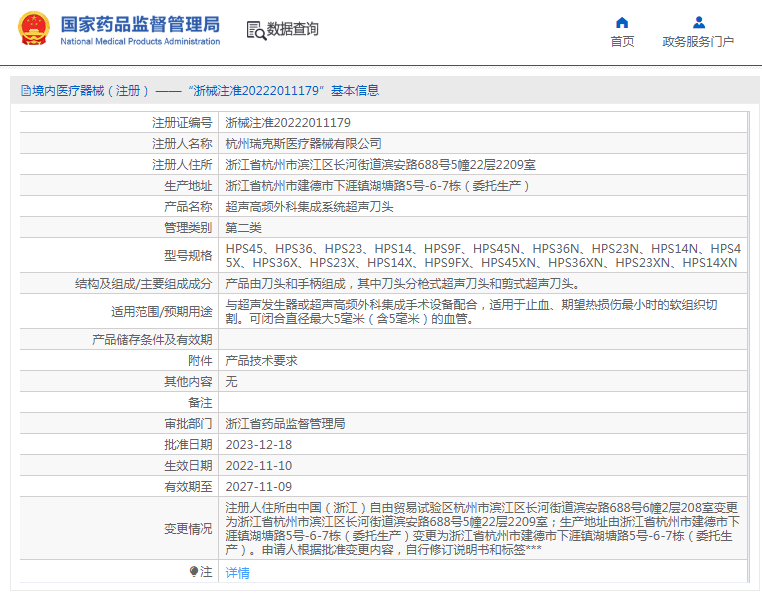Click the 首页 home icon
The image size is (762, 596).
622,22
